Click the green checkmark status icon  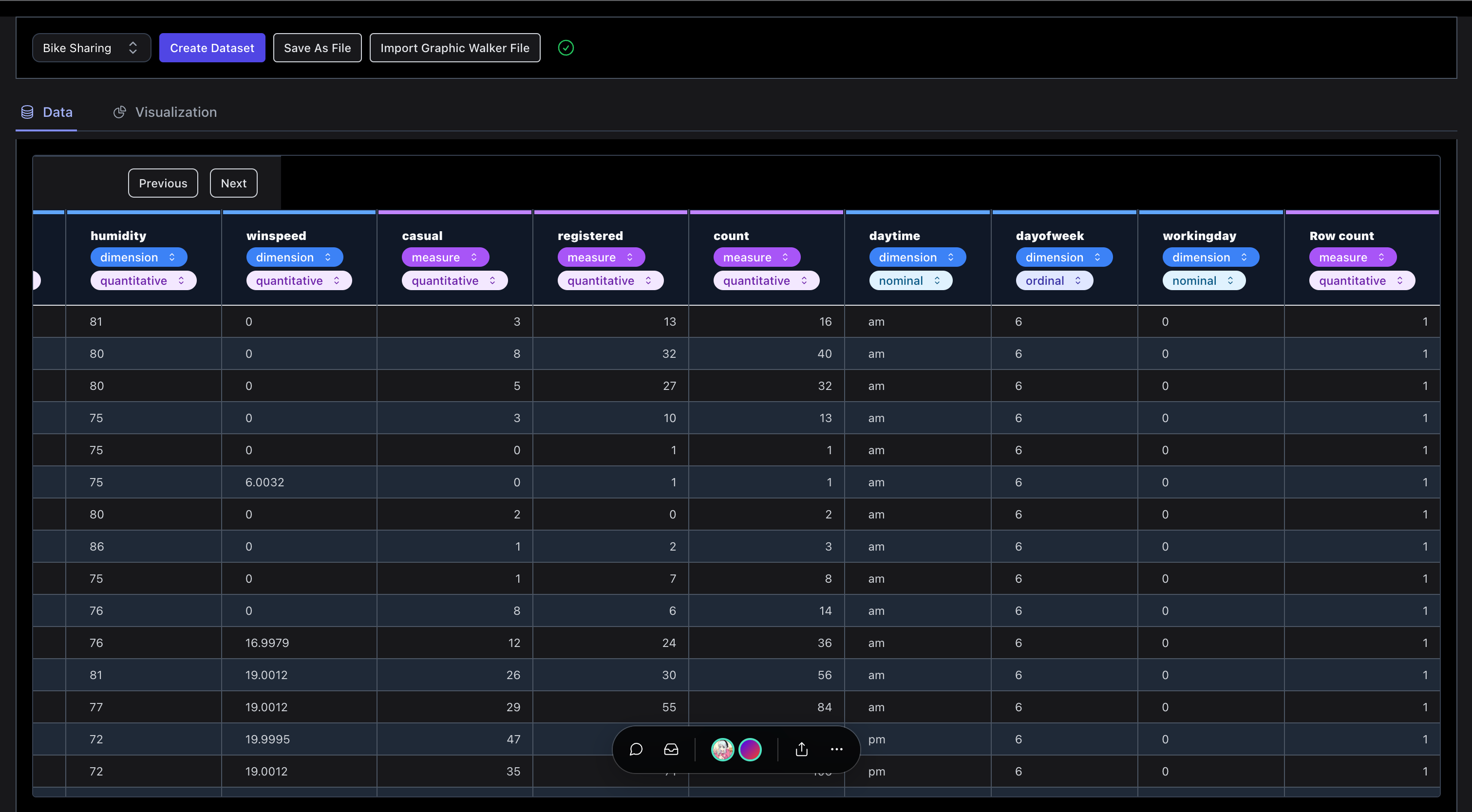pyautogui.click(x=566, y=48)
